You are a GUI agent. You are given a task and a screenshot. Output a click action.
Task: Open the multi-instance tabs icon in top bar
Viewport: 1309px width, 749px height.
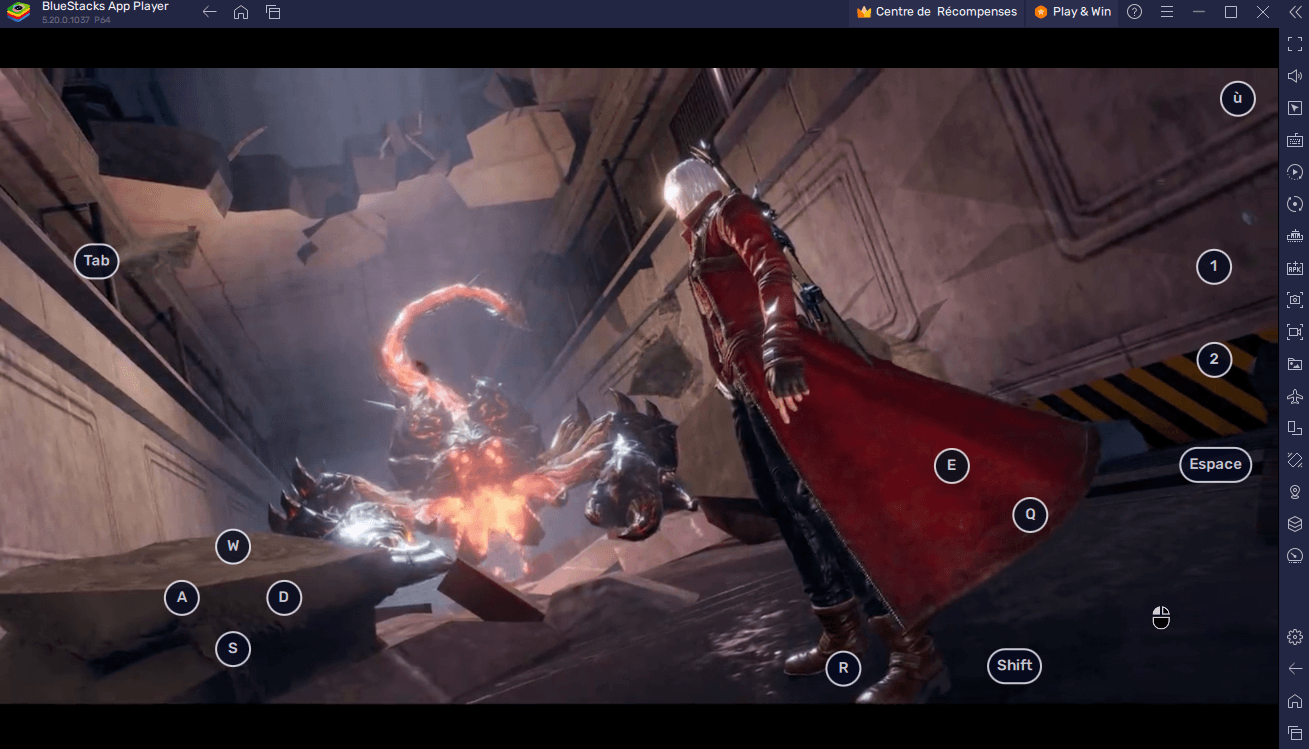273,12
